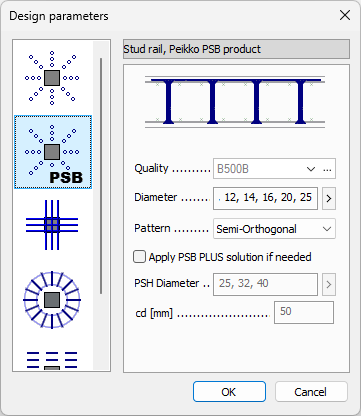Screen dimensions: 361x416
Task: Open arrow button beside PSH Diameter field
Action: pyautogui.click(x=329, y=285)
